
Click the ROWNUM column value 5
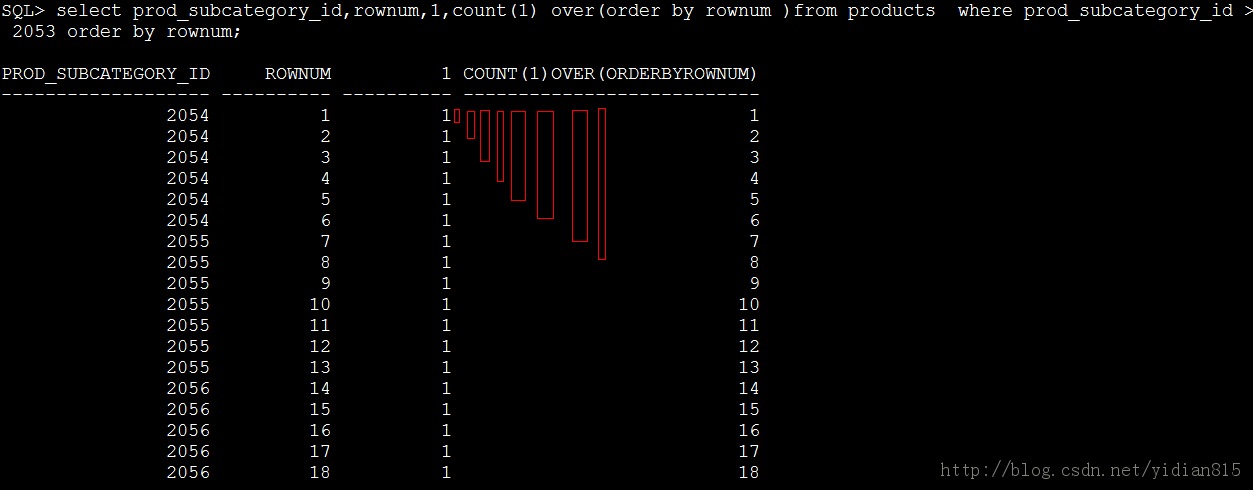[x=326, y=200]
